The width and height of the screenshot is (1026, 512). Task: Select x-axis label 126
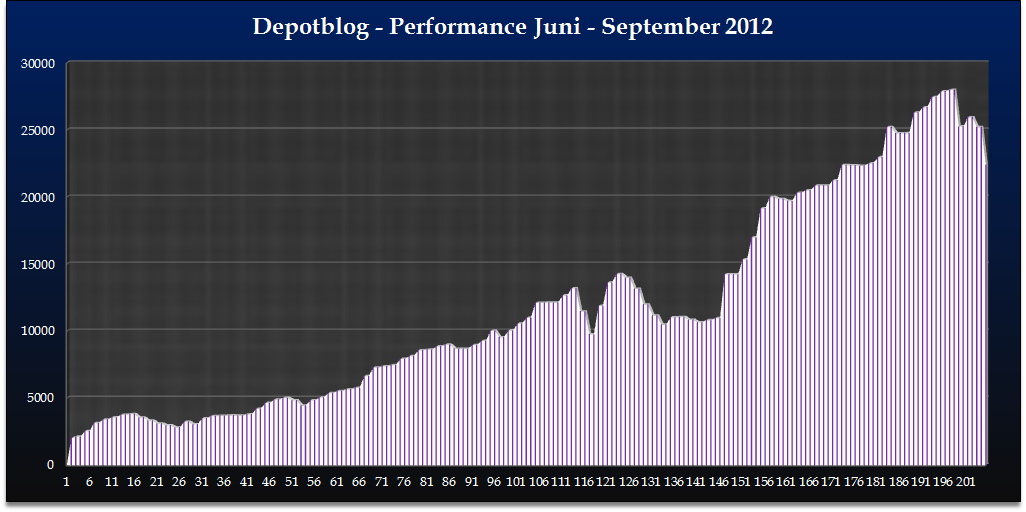click(x=628, y=481)
